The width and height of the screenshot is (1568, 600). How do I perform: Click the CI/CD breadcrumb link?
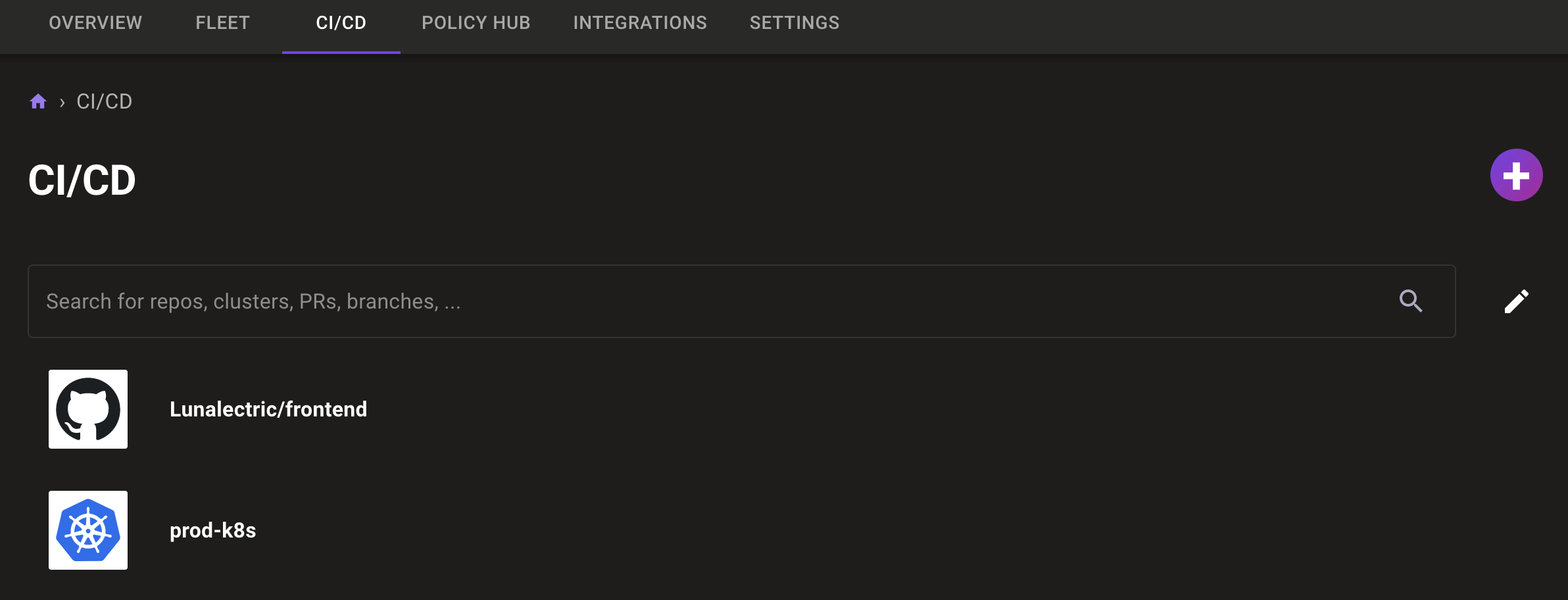tap(103, 100)
